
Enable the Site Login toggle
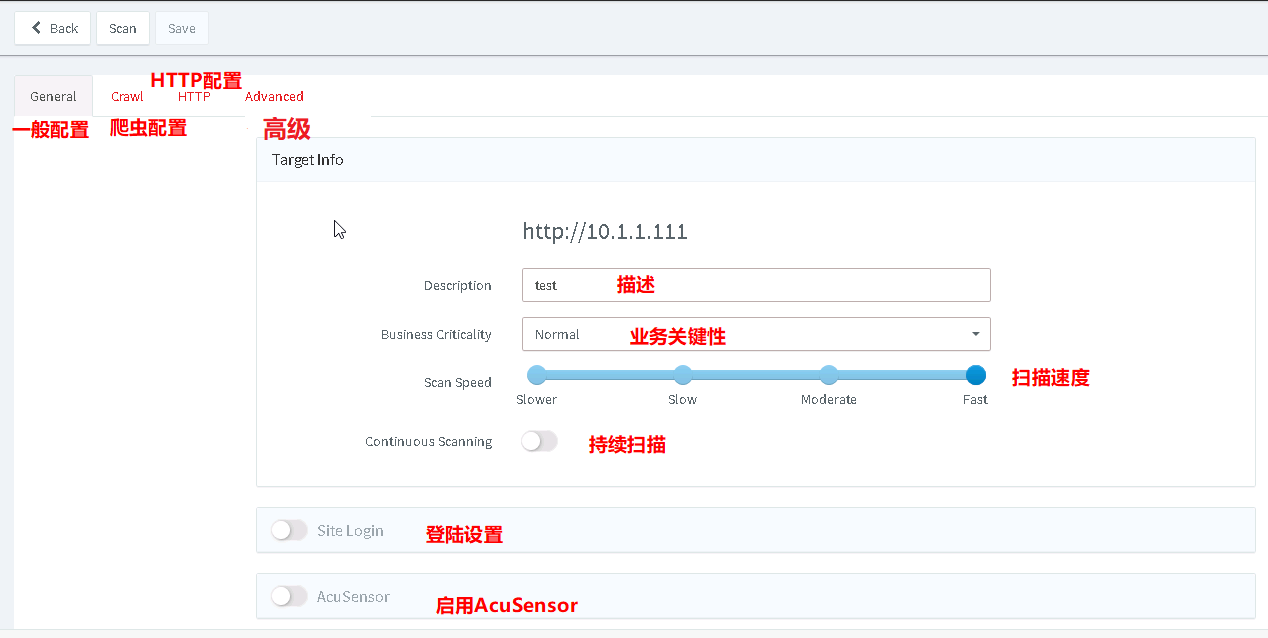tap(289, 530)
